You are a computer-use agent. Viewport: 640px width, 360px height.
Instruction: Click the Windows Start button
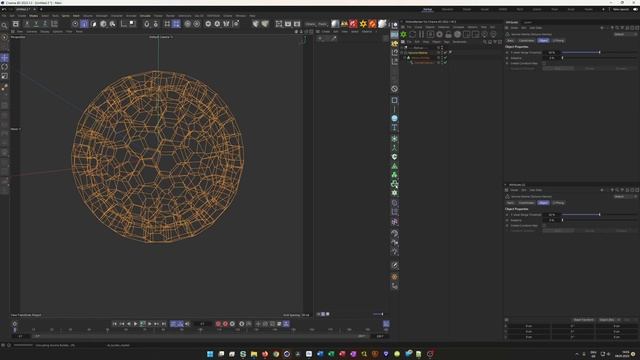click(210, 354)
